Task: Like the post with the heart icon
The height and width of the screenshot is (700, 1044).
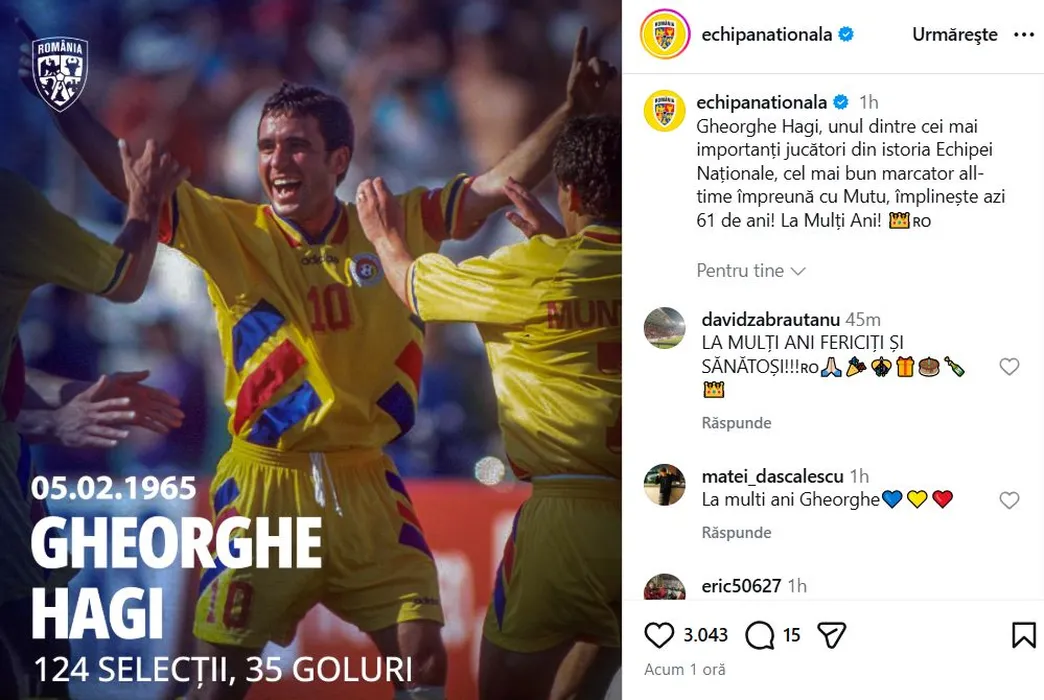Action: pyautogui.click(x=659, y=635)
